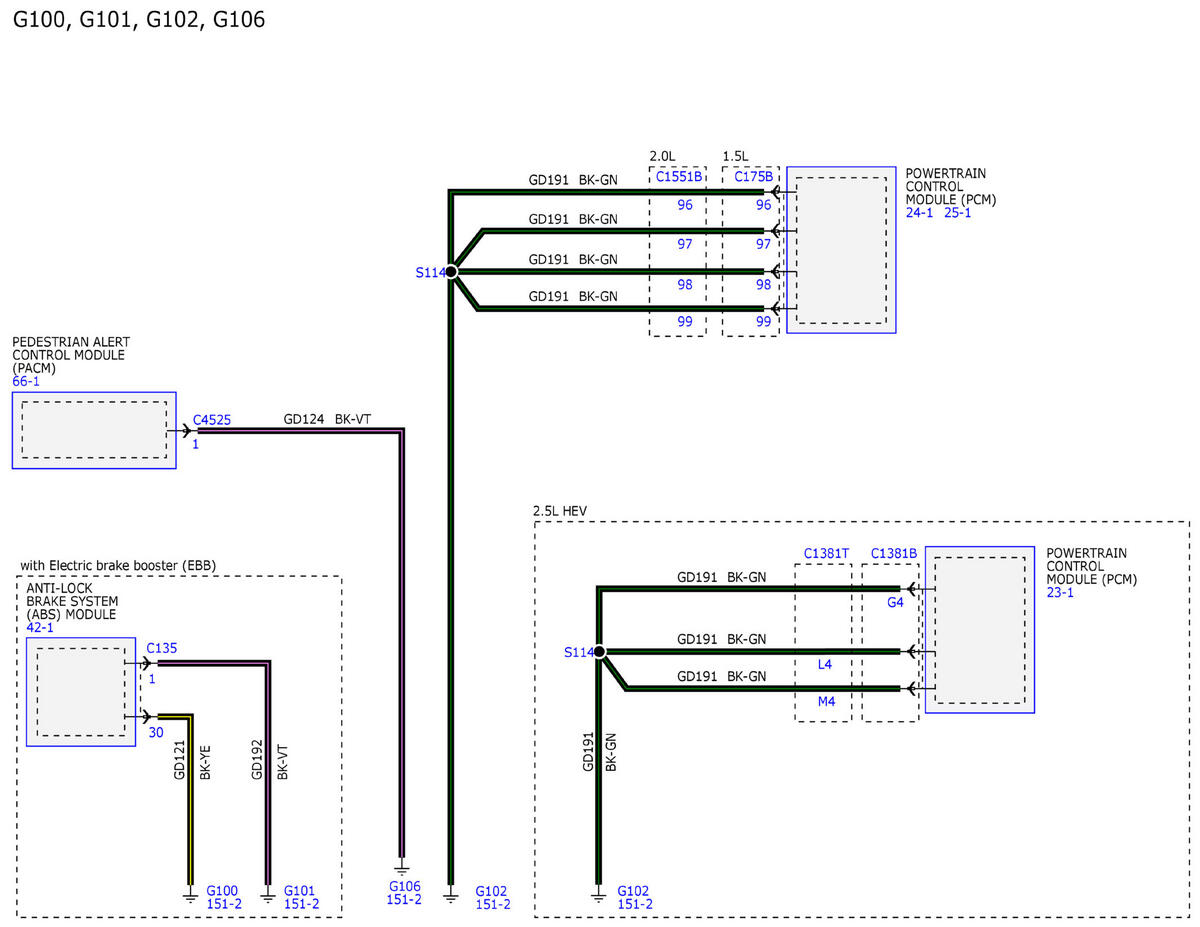Click G102 link inside the 2.5L HEV box

click(634, 890)
